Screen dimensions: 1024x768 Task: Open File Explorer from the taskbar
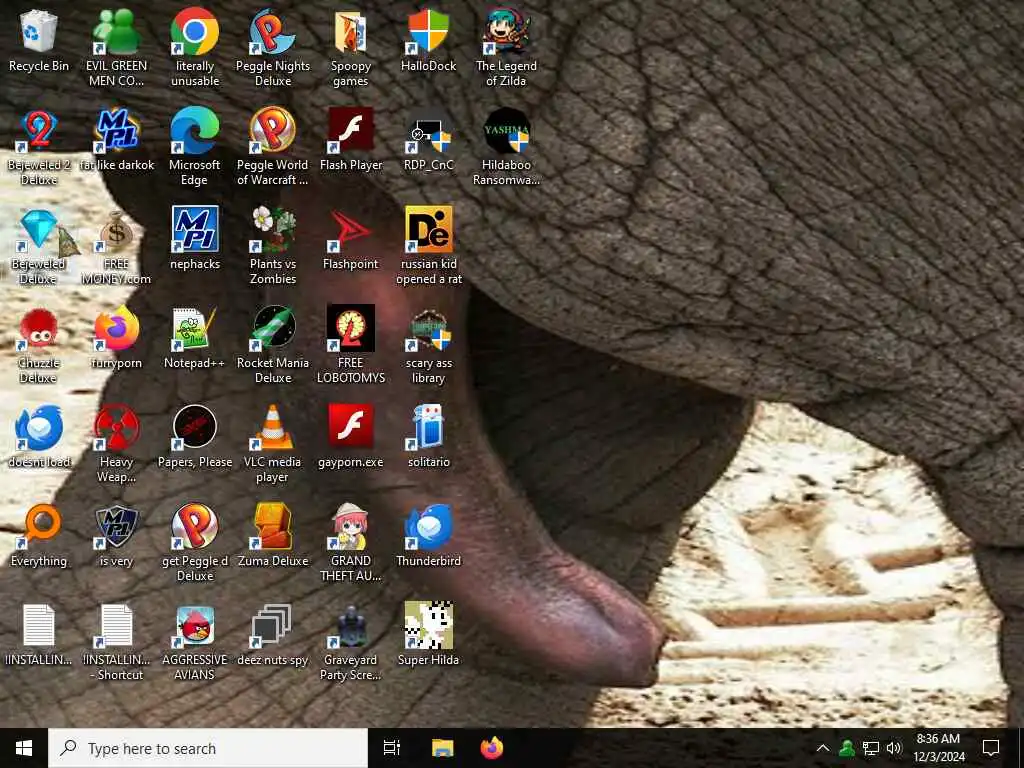442,748
